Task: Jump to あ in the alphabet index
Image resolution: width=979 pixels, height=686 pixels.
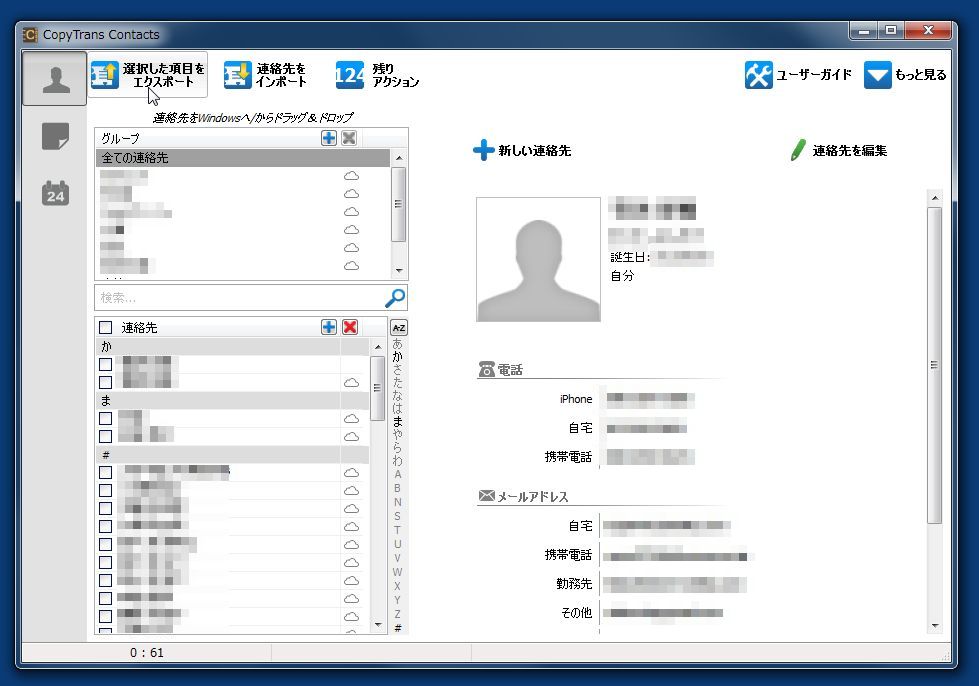Action: coord(398,344)
